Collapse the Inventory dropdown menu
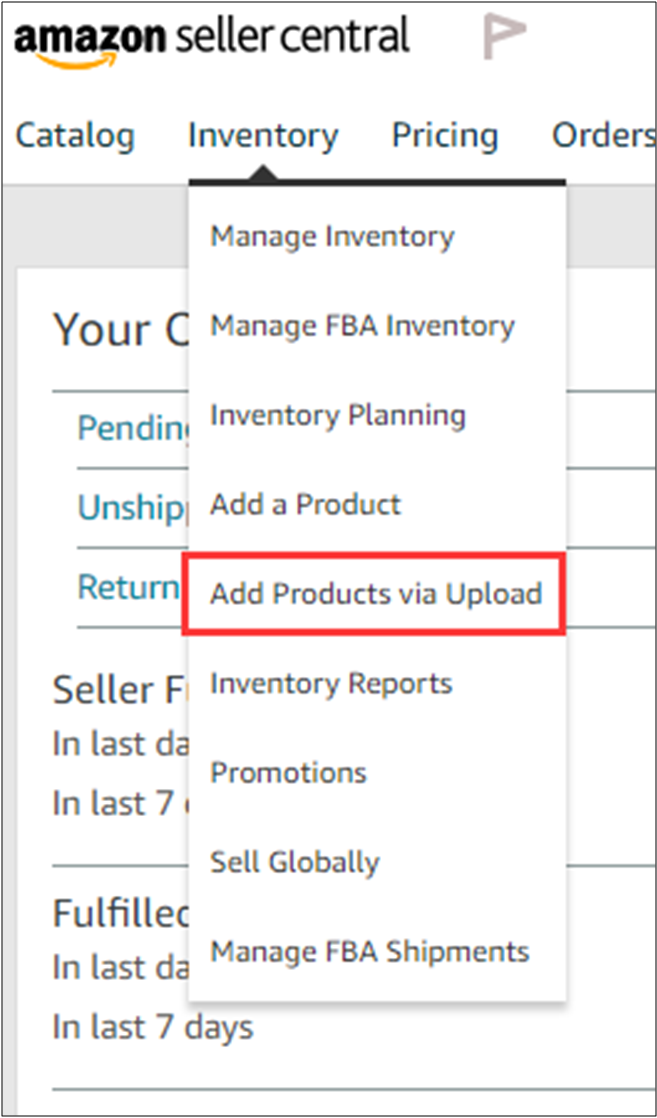 [263, 136]
